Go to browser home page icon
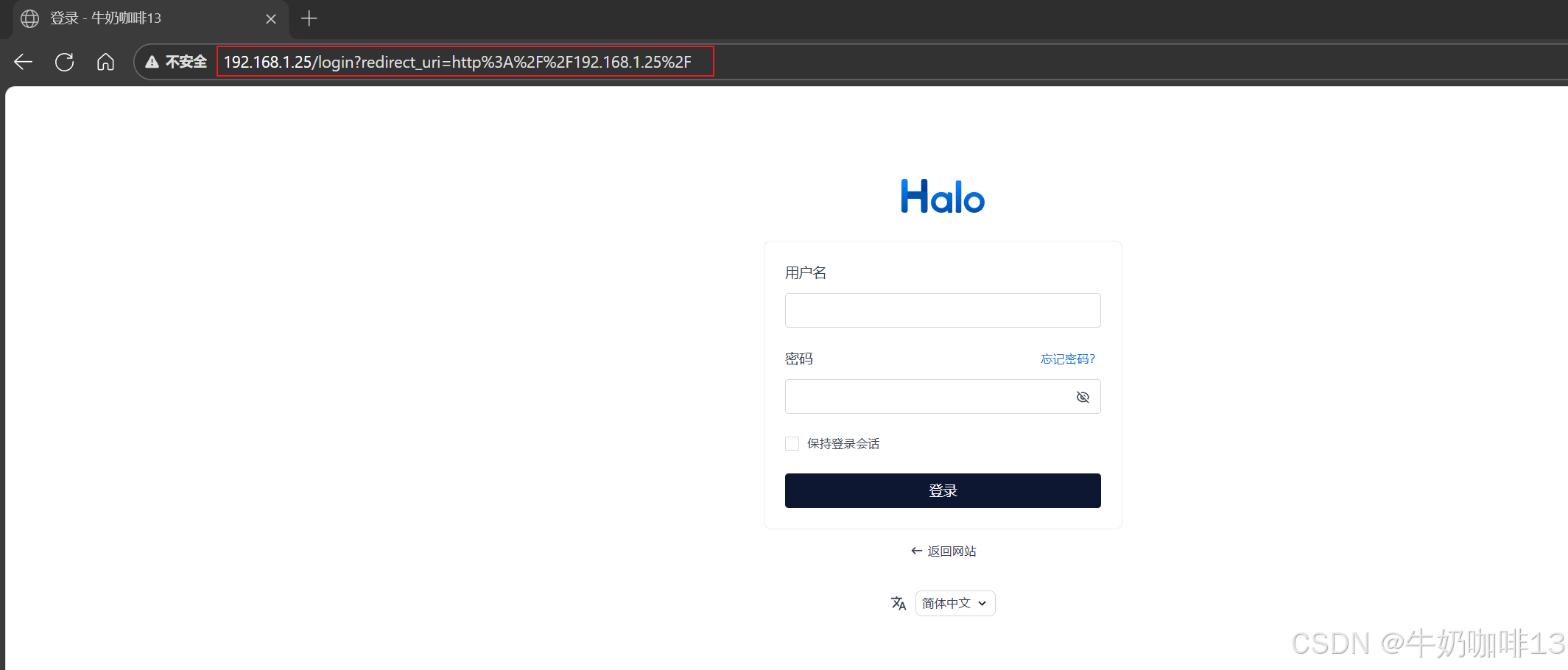The image size is (1568, 670). [105, 62]
